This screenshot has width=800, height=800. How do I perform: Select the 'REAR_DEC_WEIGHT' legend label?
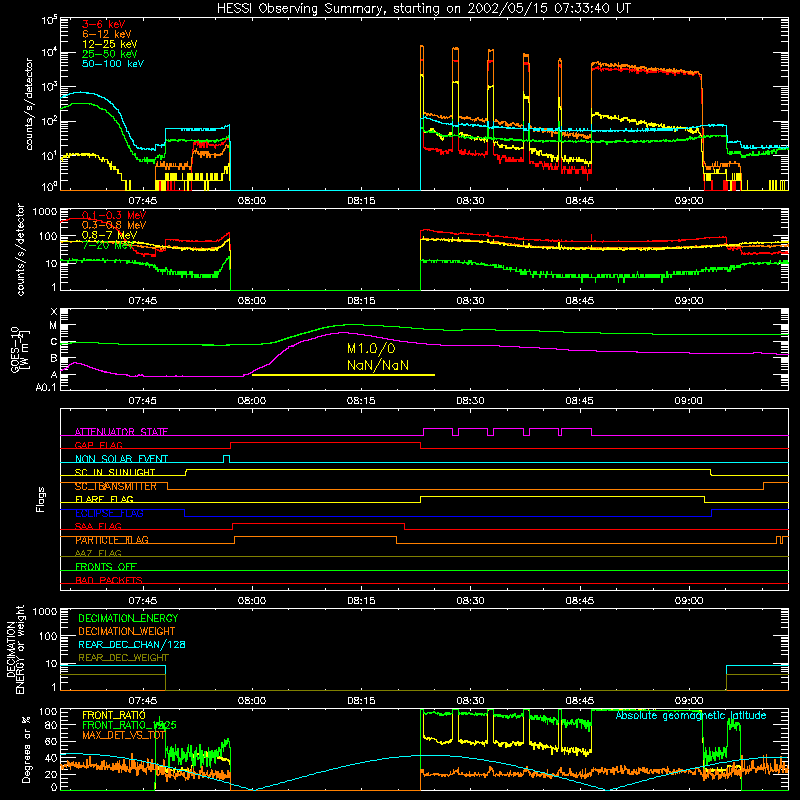(123, 658)
